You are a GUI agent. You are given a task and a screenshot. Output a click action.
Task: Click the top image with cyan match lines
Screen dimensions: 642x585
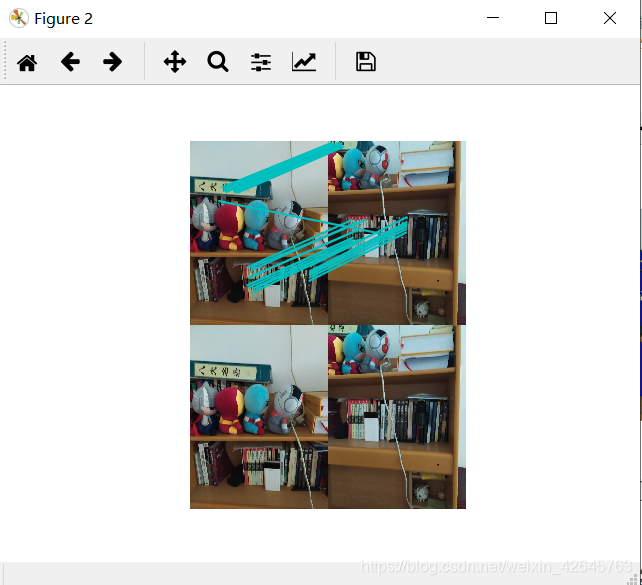(328, 233)
